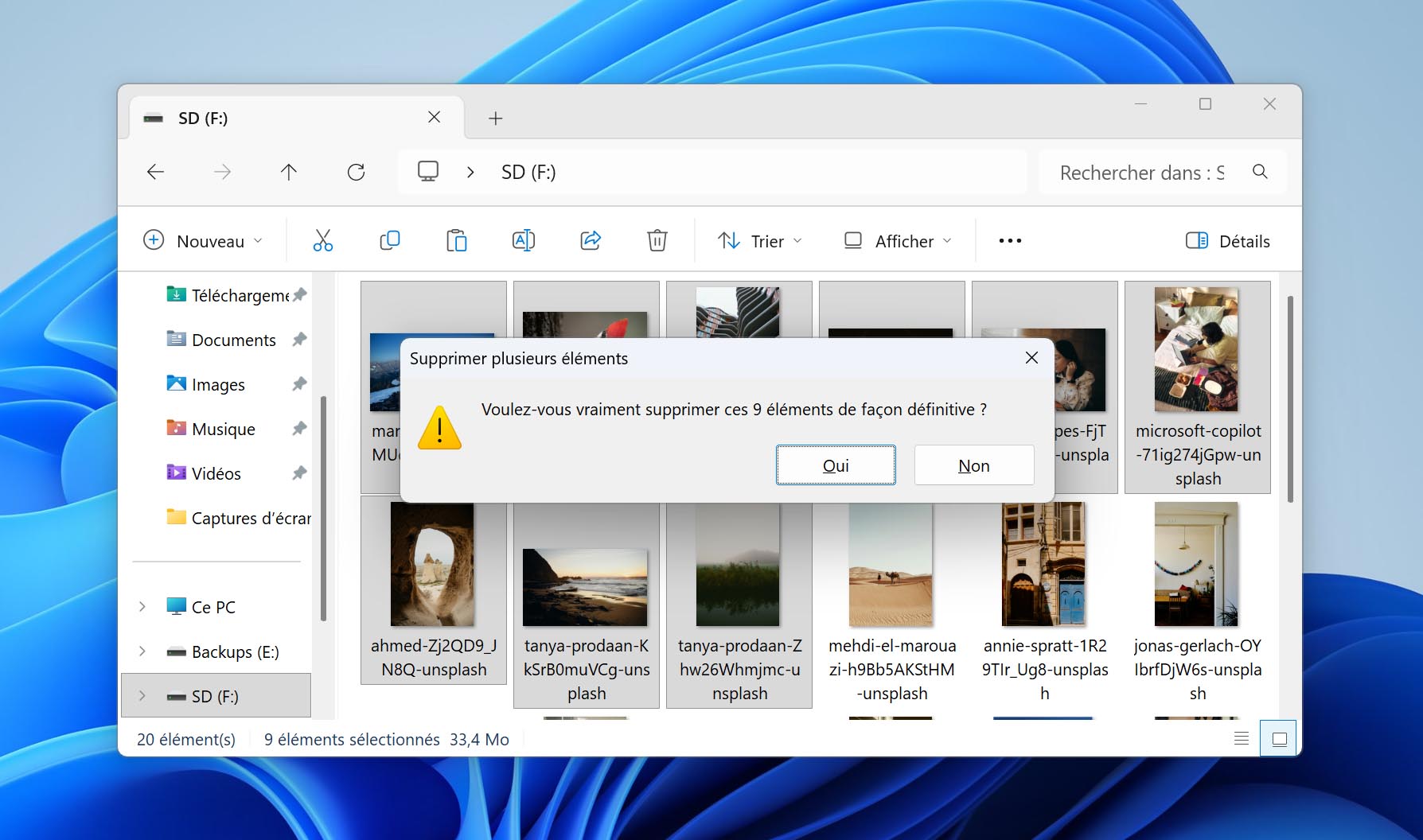Click the Share icon in the toolbar
The width and height of the screenshot is (1423, 840).
point(590,240)
